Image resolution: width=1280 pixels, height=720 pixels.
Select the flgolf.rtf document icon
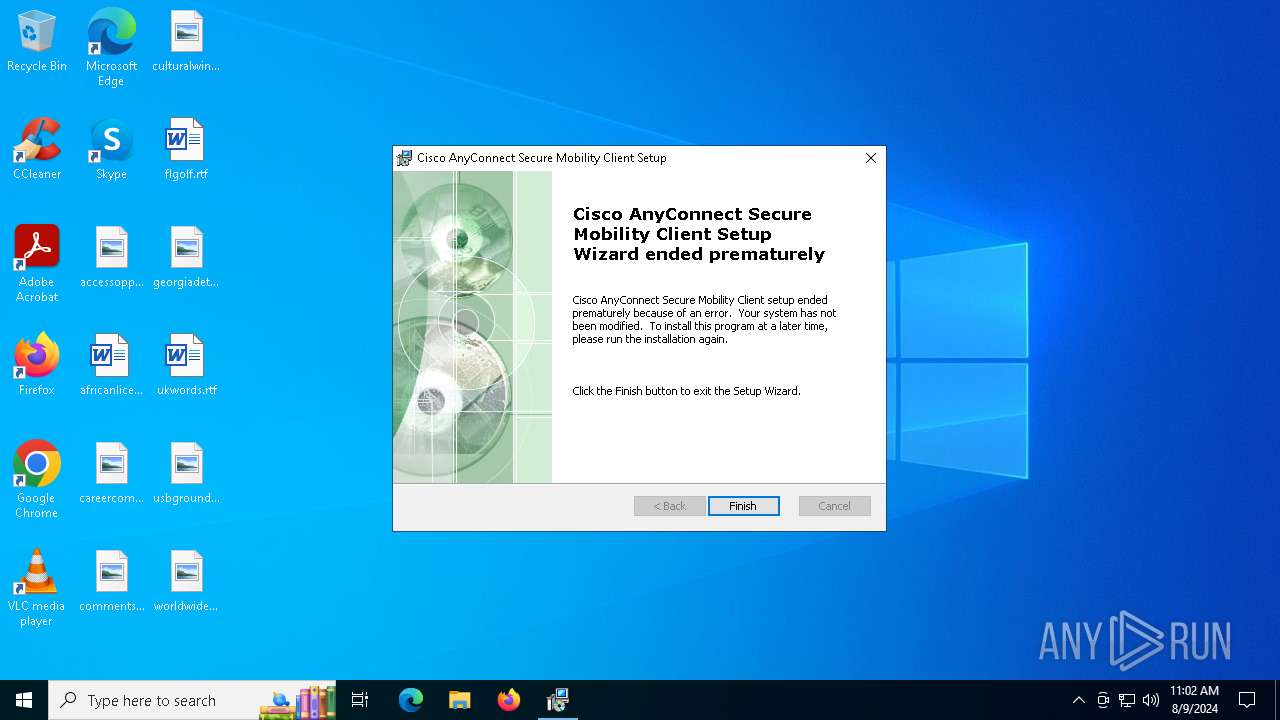point(186,150)
